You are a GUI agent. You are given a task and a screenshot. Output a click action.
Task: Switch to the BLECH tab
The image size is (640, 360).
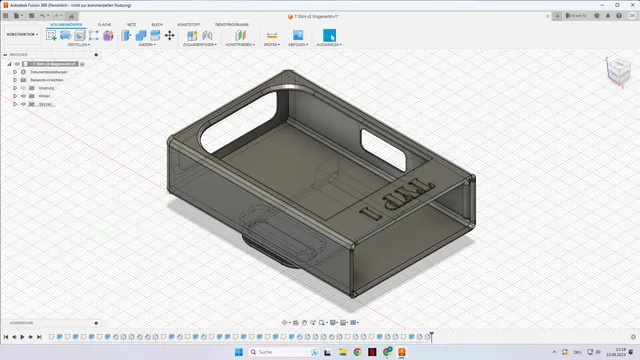(x=157, y=24)
